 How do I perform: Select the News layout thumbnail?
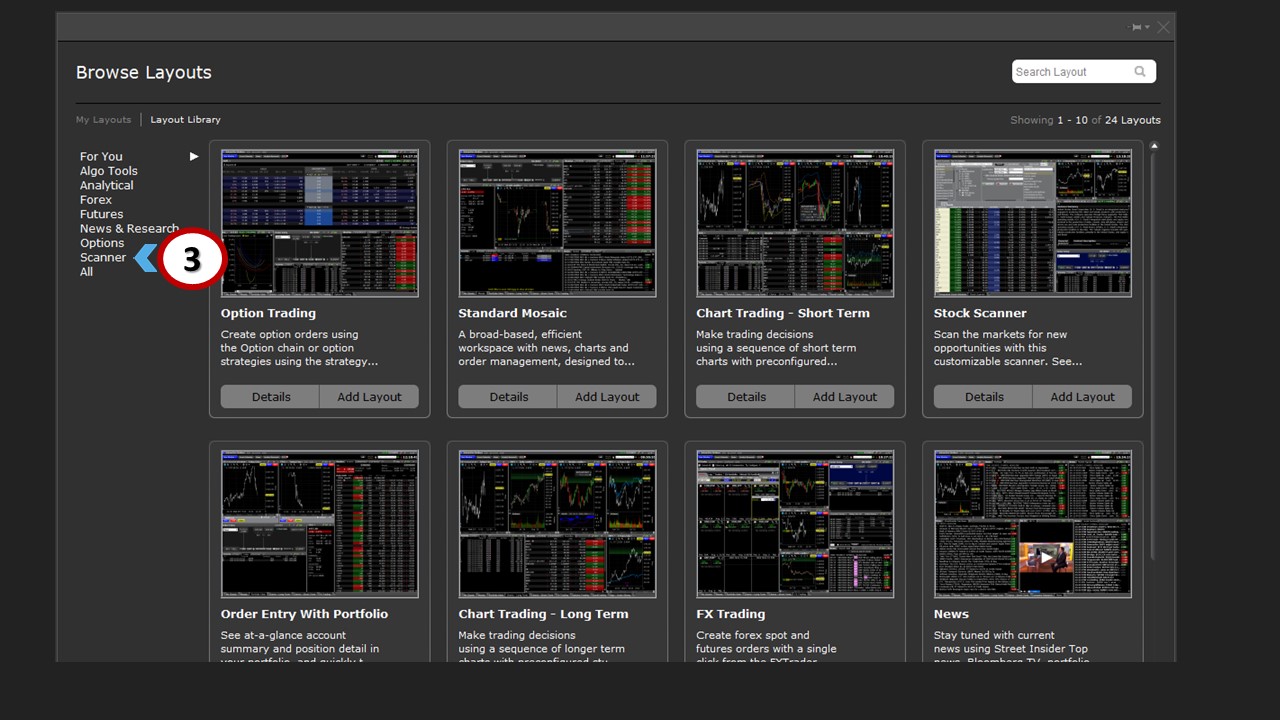point(1032,524)
